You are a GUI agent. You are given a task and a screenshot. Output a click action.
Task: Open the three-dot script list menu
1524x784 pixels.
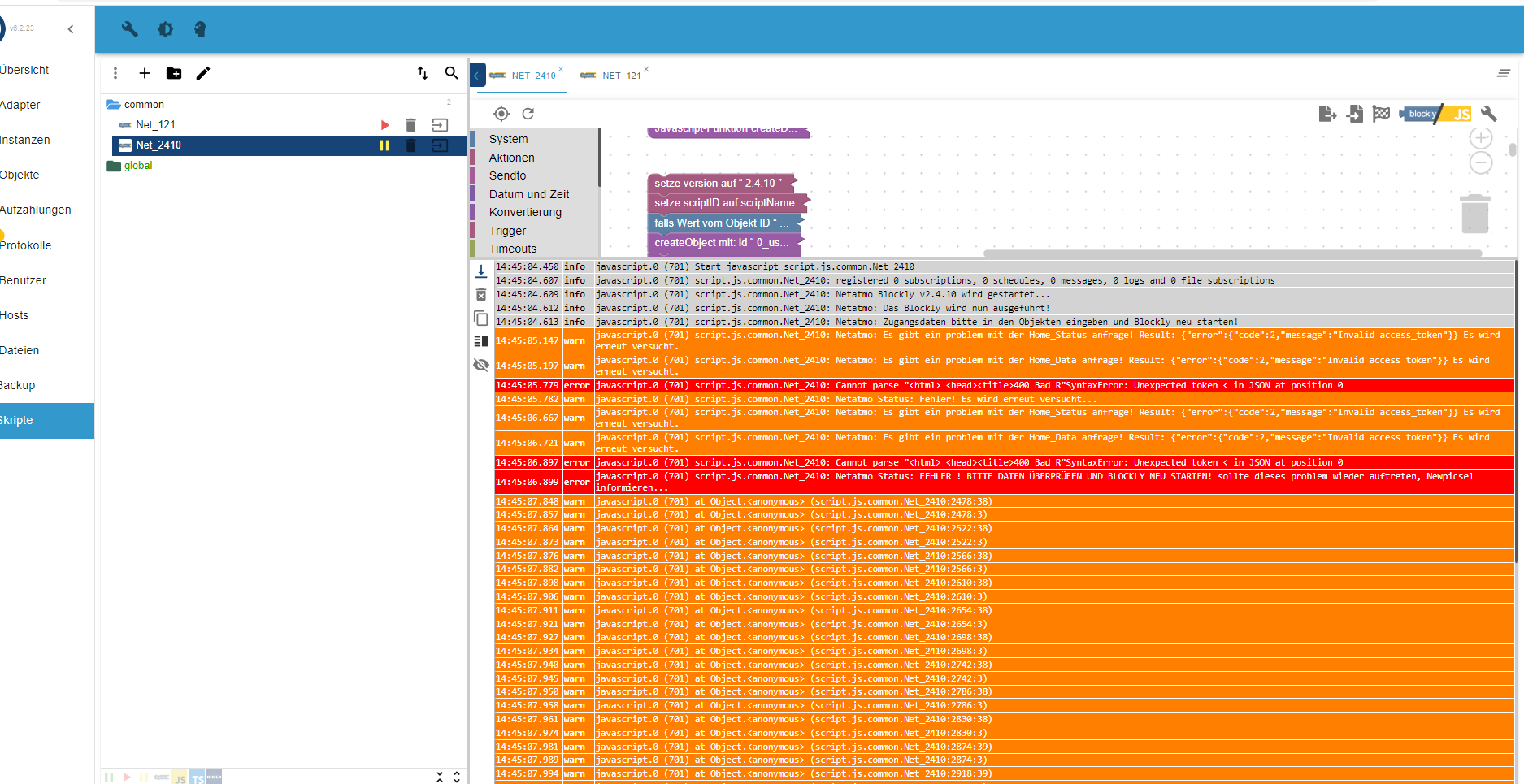tap(115, 73)
